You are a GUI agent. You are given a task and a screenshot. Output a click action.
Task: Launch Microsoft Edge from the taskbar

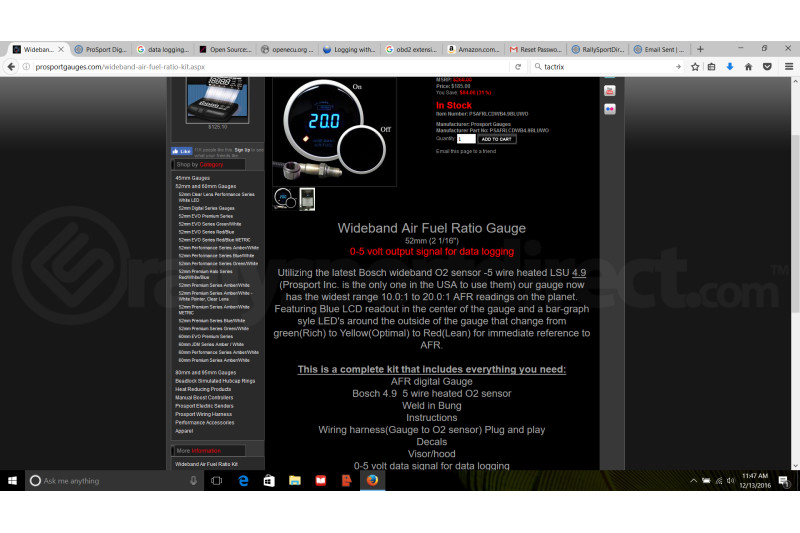[x=243, y=480]
